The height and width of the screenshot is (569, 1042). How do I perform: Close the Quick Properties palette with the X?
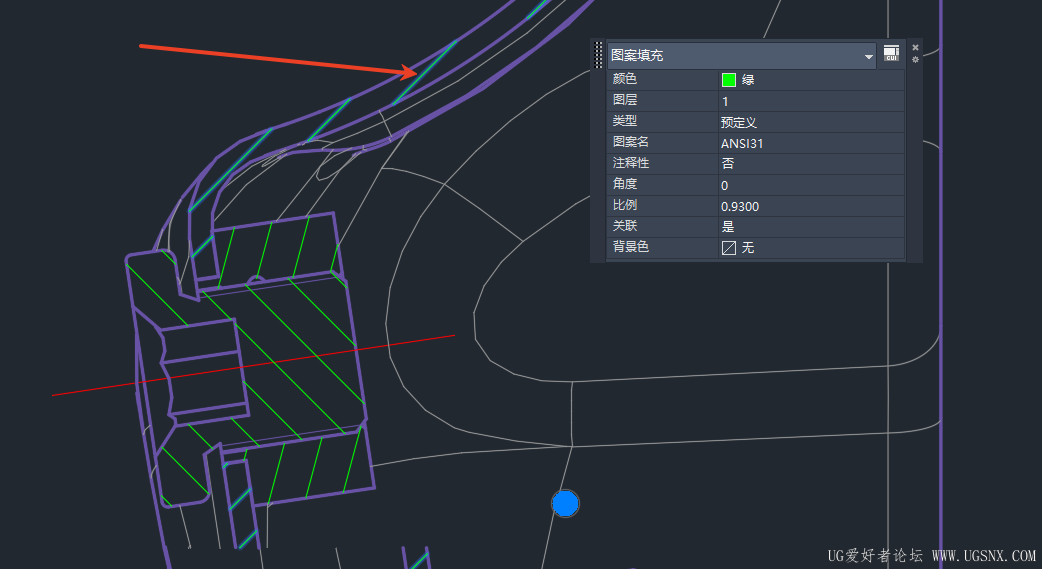tap(915, 47)
